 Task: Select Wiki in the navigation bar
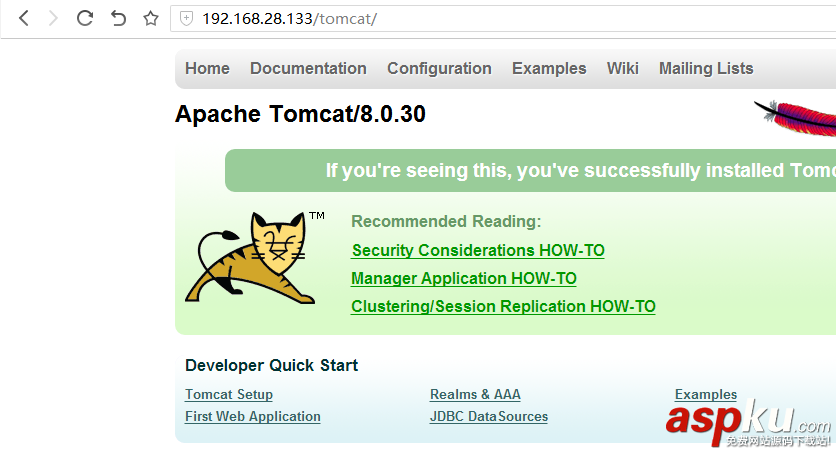(x=622, y=68)
